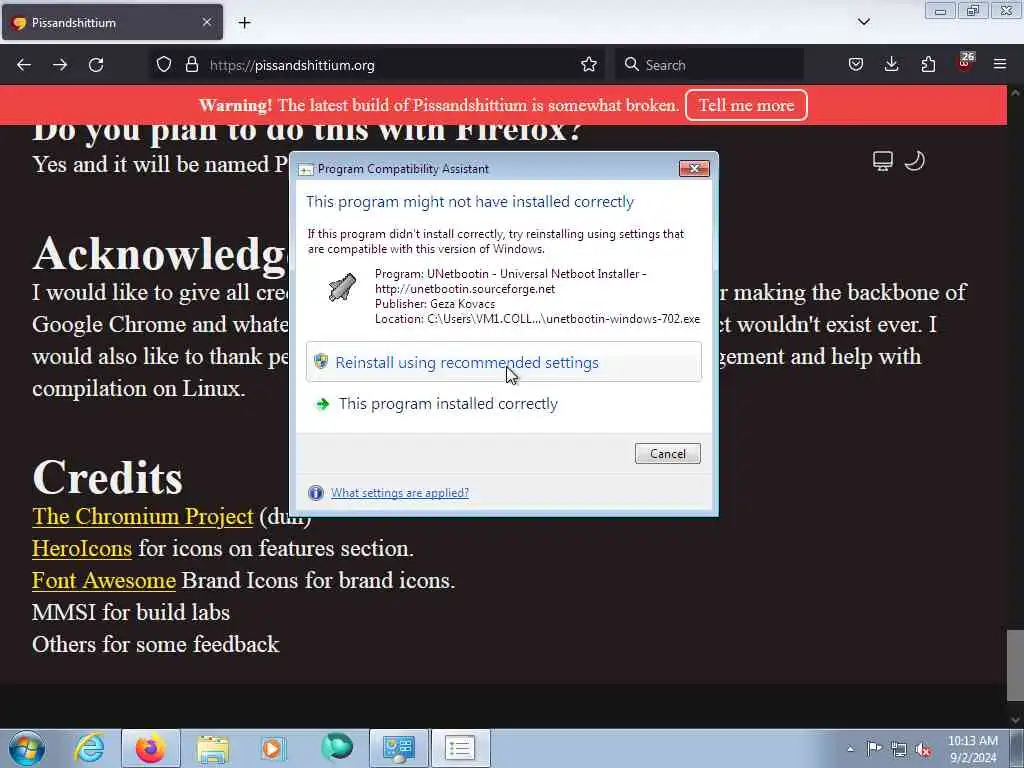This screenshot has height=768, width=1024.
Task: Launch Internet Explorer from the taskbar
Action: 89,748
